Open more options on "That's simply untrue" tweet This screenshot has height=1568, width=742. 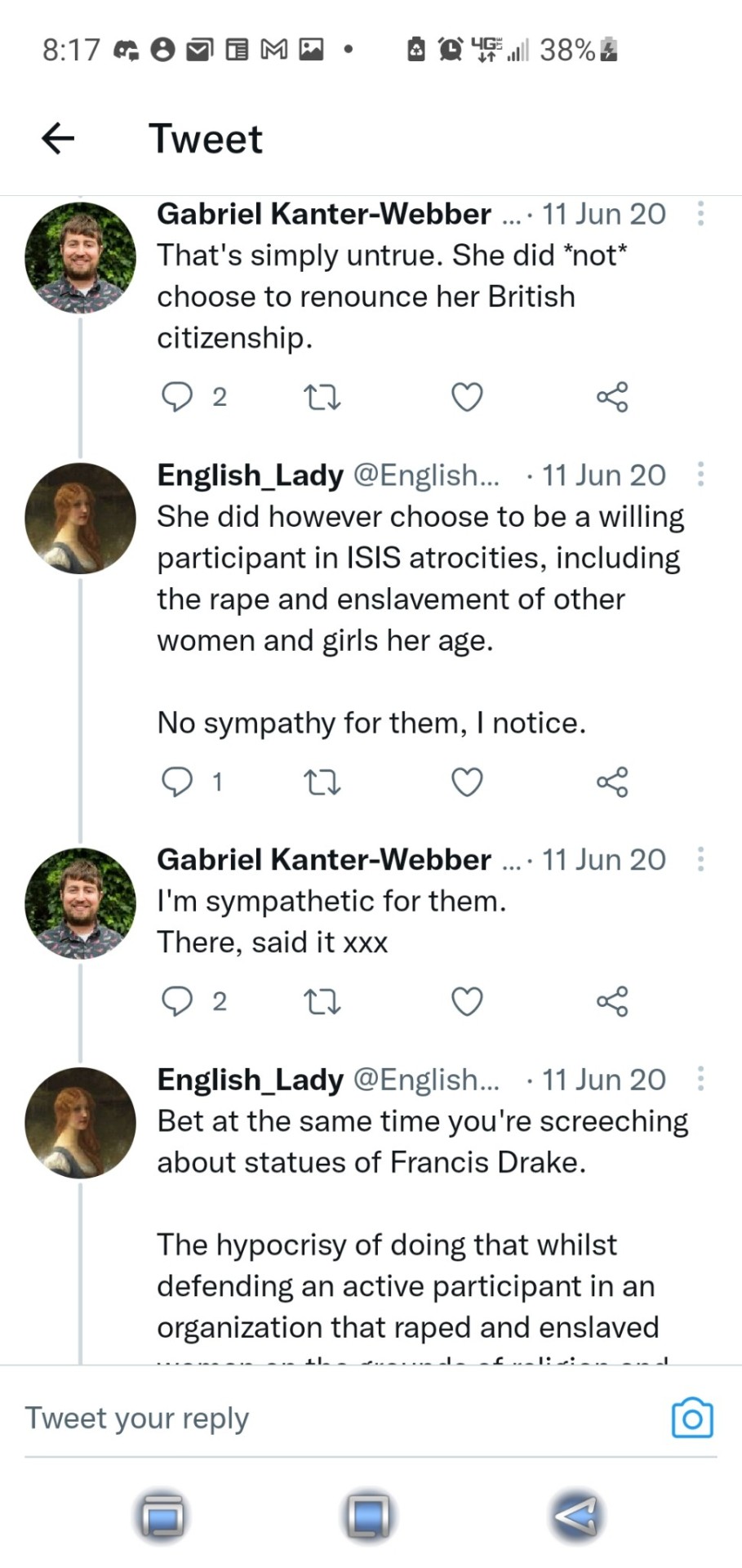point(700,214)
